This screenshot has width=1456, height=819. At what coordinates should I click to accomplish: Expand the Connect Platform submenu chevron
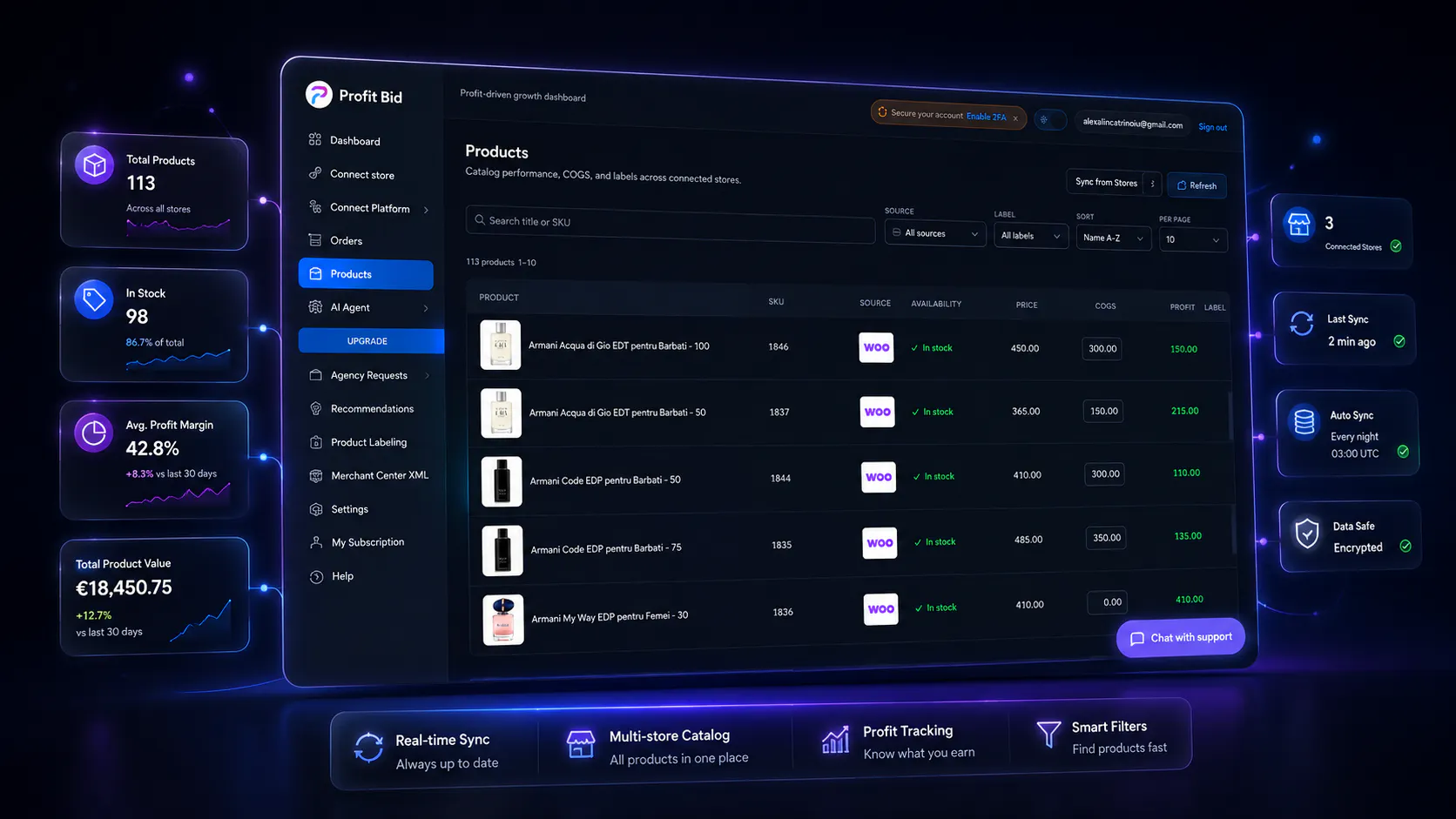click(x=426, y=210)
